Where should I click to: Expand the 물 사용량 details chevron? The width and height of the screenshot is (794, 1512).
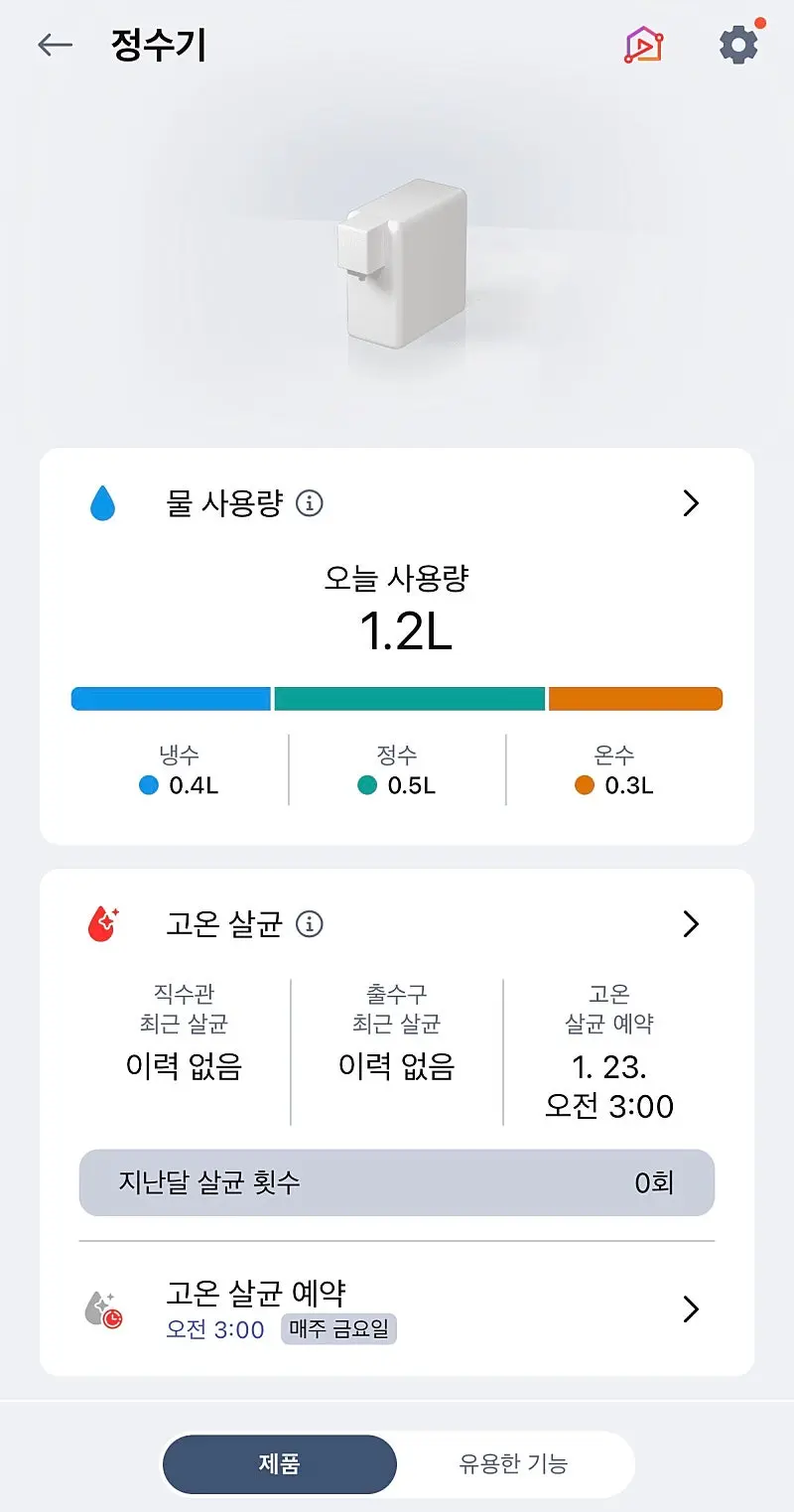pos(692,504)
